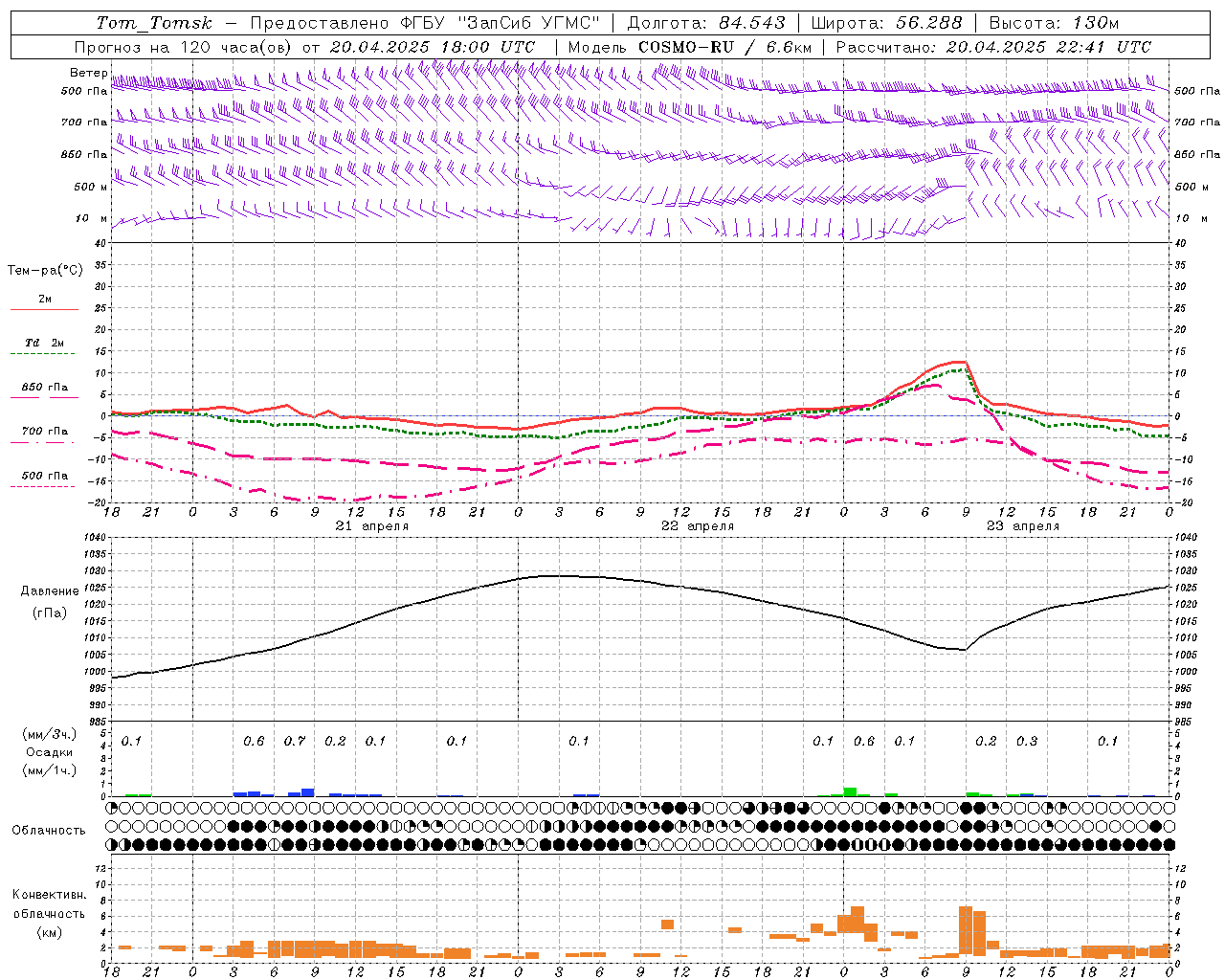Click the Высота: 130м value
Screen dimensions: 1225x980
[1054, 23]
